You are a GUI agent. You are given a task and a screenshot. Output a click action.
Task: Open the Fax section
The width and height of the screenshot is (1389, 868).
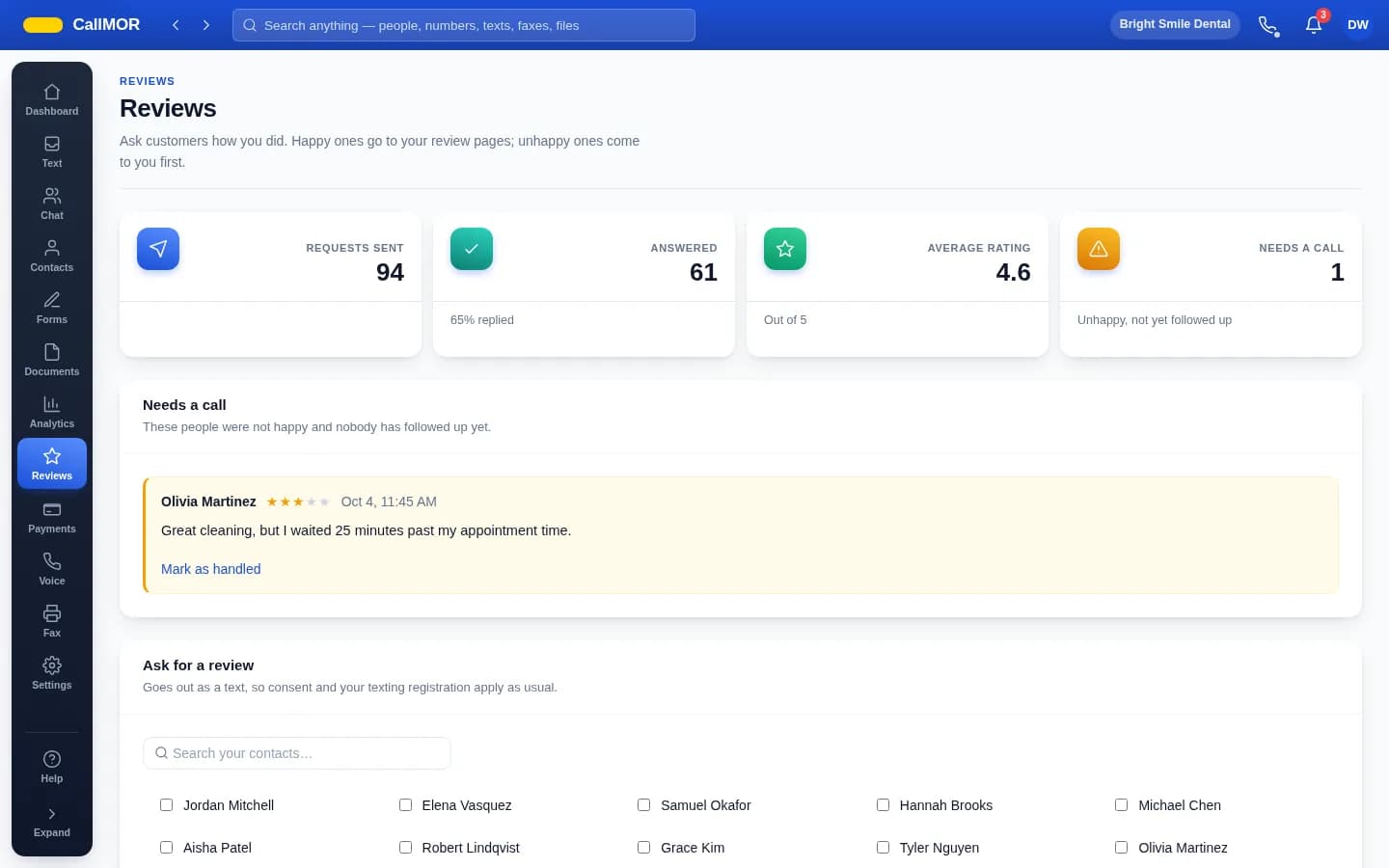52,621
